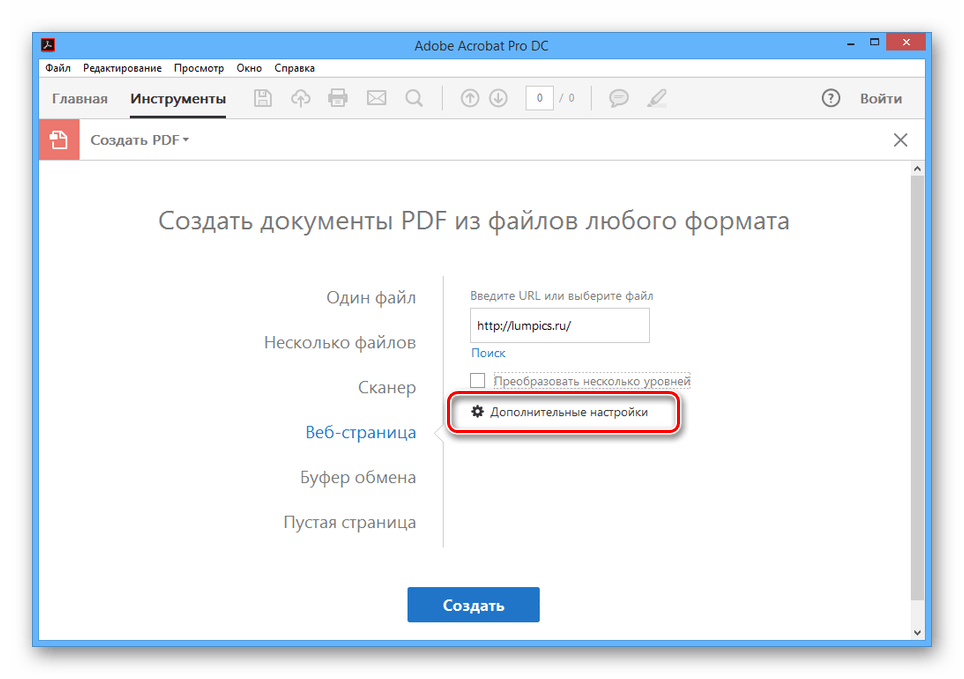
Task: Go to previous page arrow icon
Action: (x=470, y=98)
